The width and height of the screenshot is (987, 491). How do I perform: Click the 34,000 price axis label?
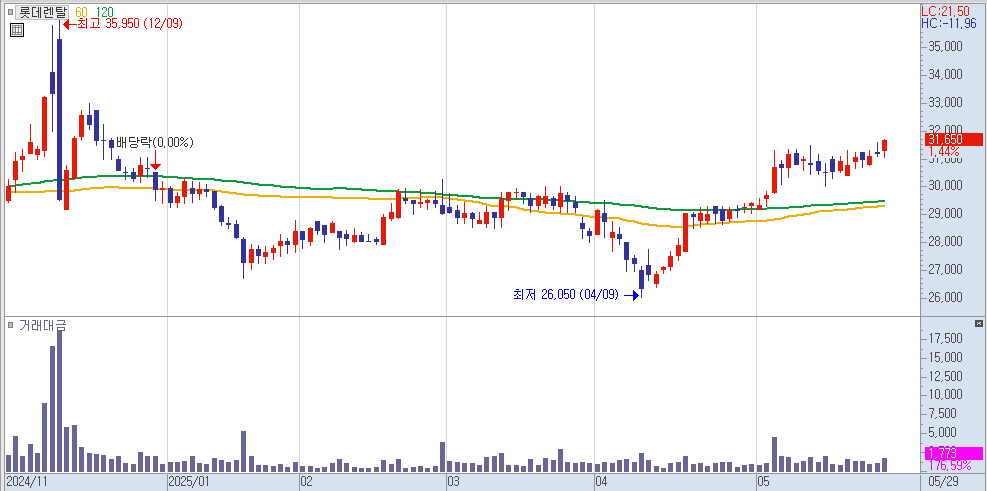[945, 74]
